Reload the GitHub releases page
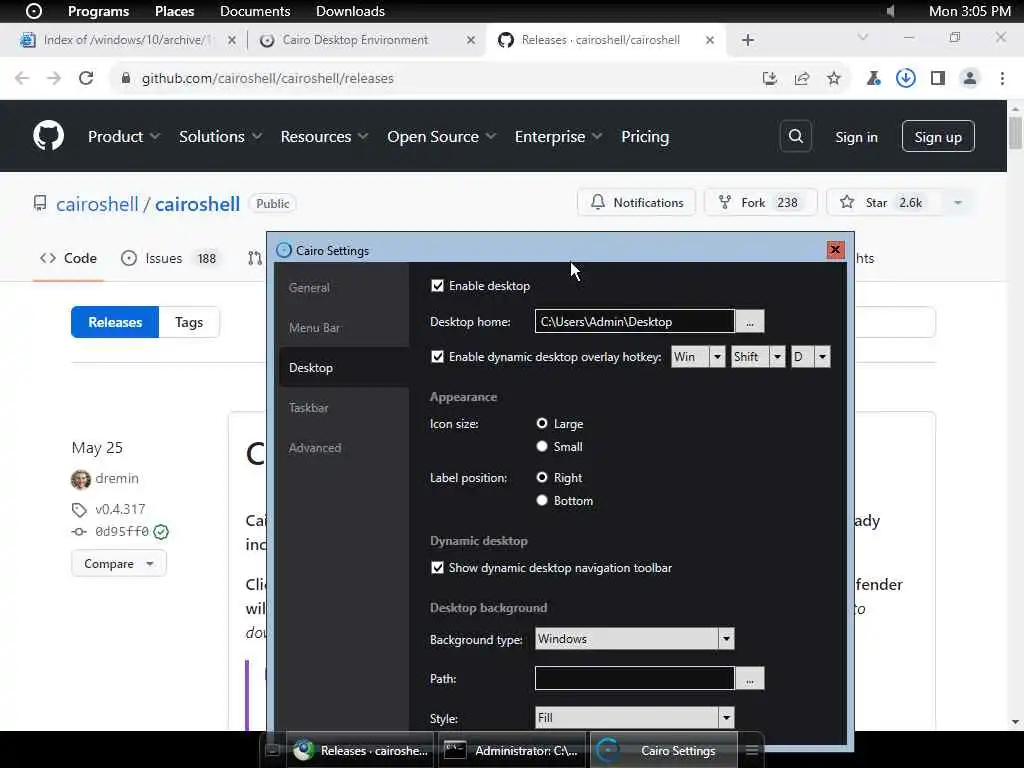The width and height of the screenshot is (1024, 768). click(x=86, y=78)
